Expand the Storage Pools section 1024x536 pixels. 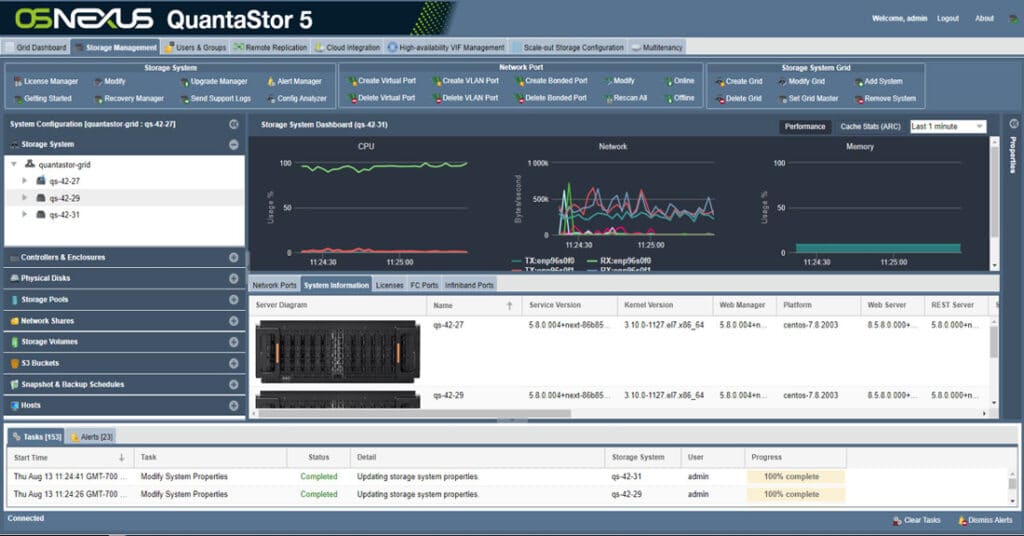[x=234, y=300]
